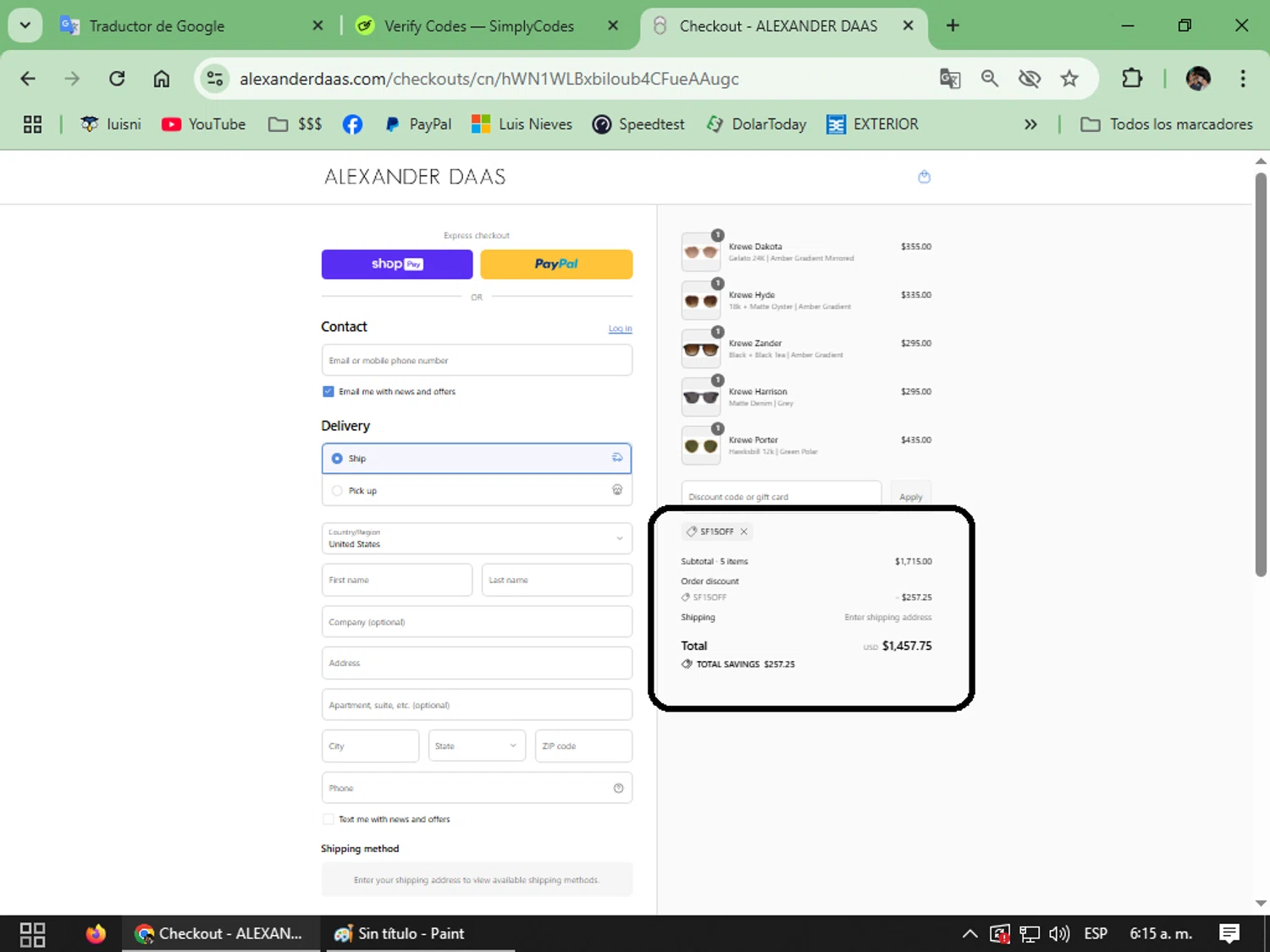
Task: Click the First name field
Action: [397, 580]
